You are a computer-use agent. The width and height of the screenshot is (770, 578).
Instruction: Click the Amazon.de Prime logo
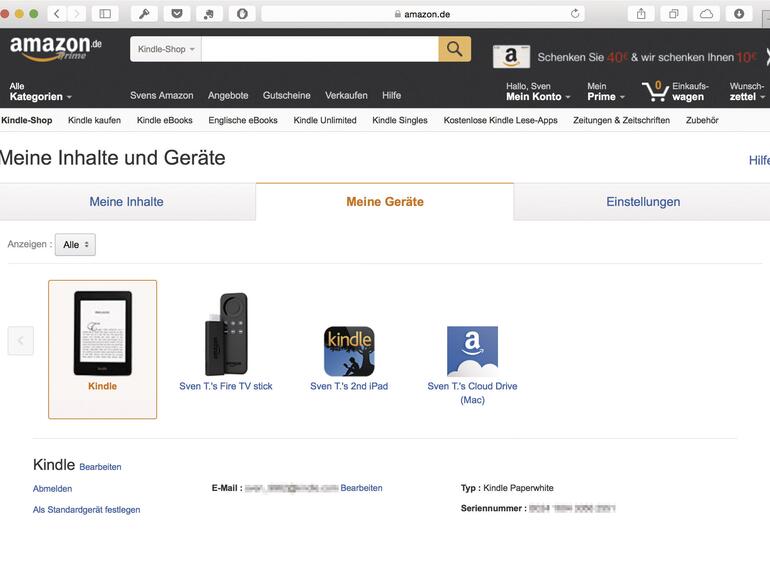55,48
